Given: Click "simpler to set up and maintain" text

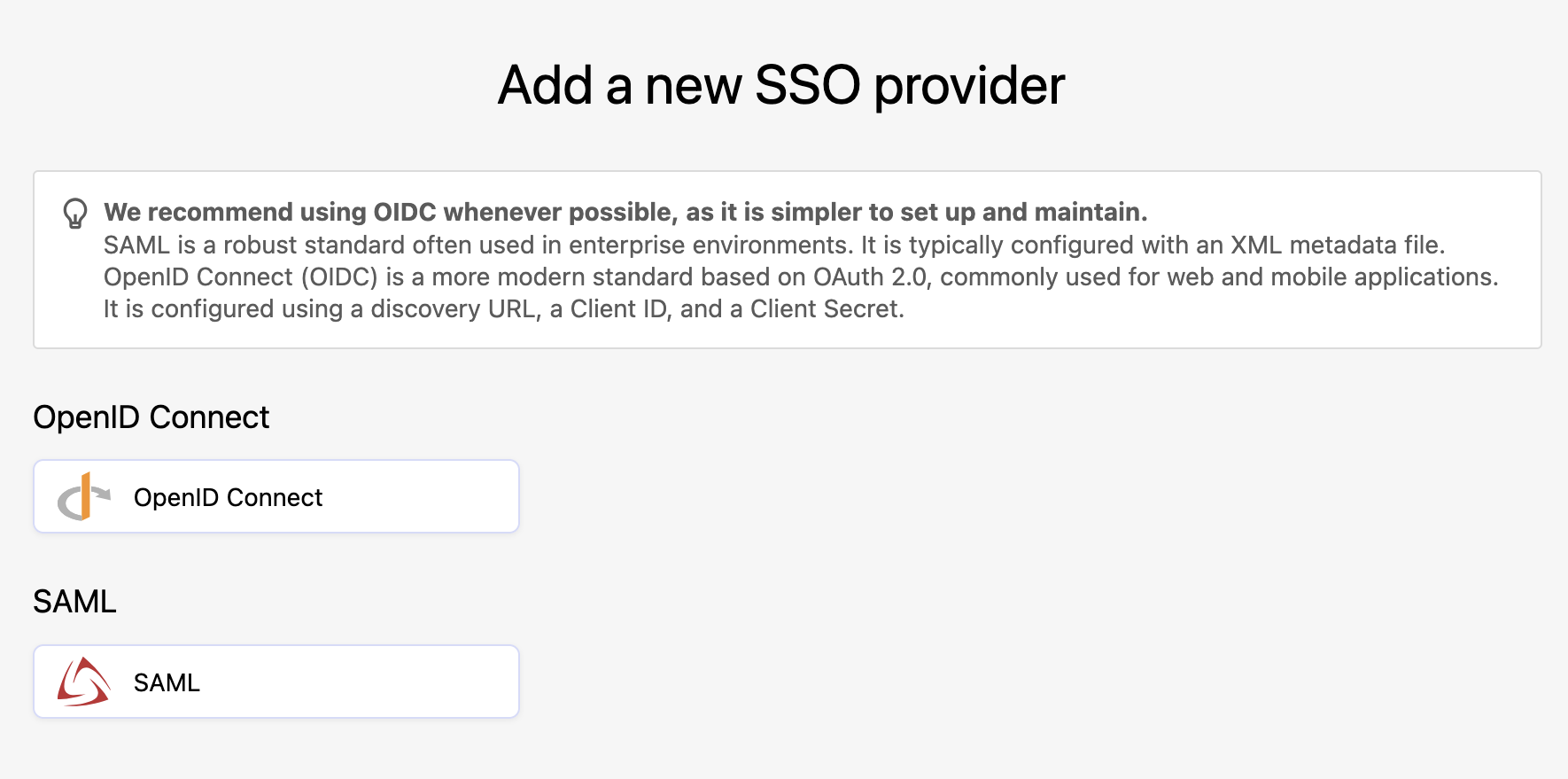Looking at the screenshot, I should coord(959,212).
